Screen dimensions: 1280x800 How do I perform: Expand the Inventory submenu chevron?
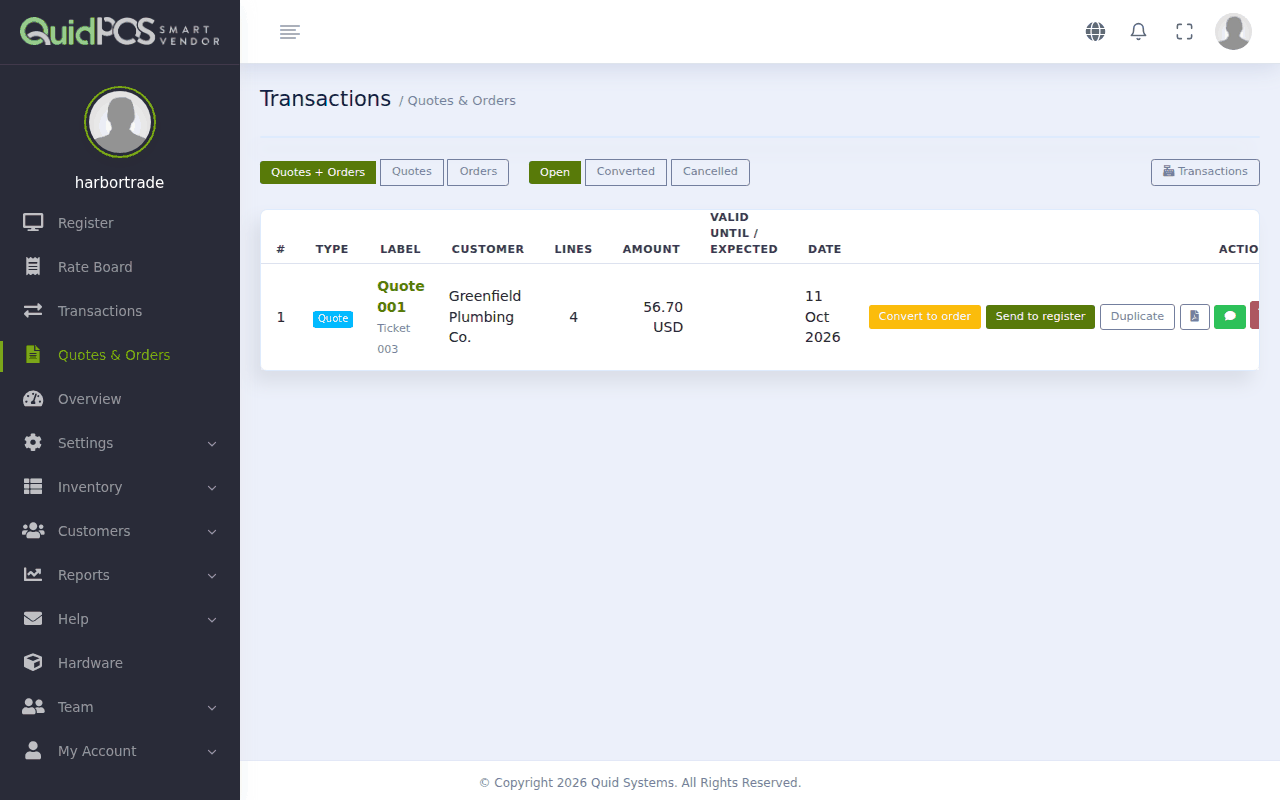coord(212,487)
